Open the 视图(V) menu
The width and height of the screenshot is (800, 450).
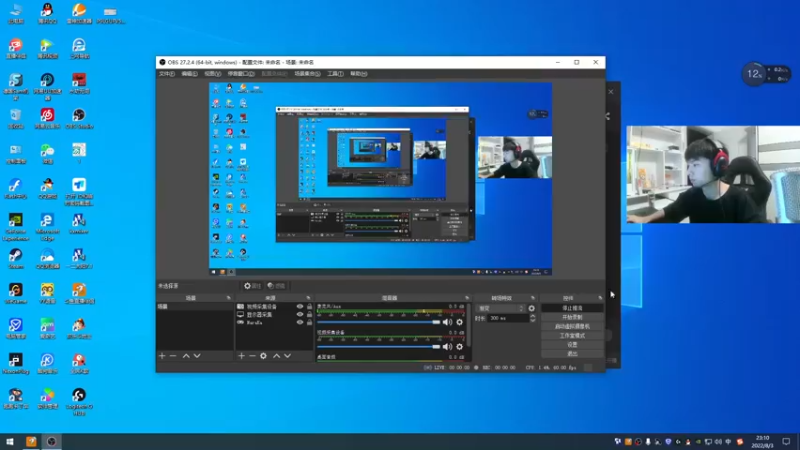coord(213,73)
